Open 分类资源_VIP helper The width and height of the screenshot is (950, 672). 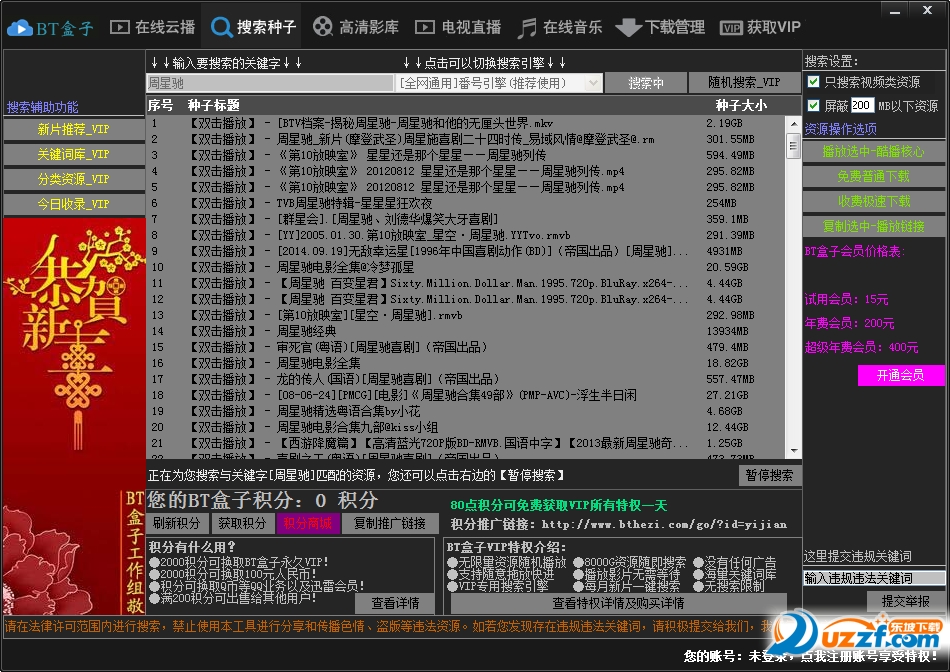coord(73,179)
